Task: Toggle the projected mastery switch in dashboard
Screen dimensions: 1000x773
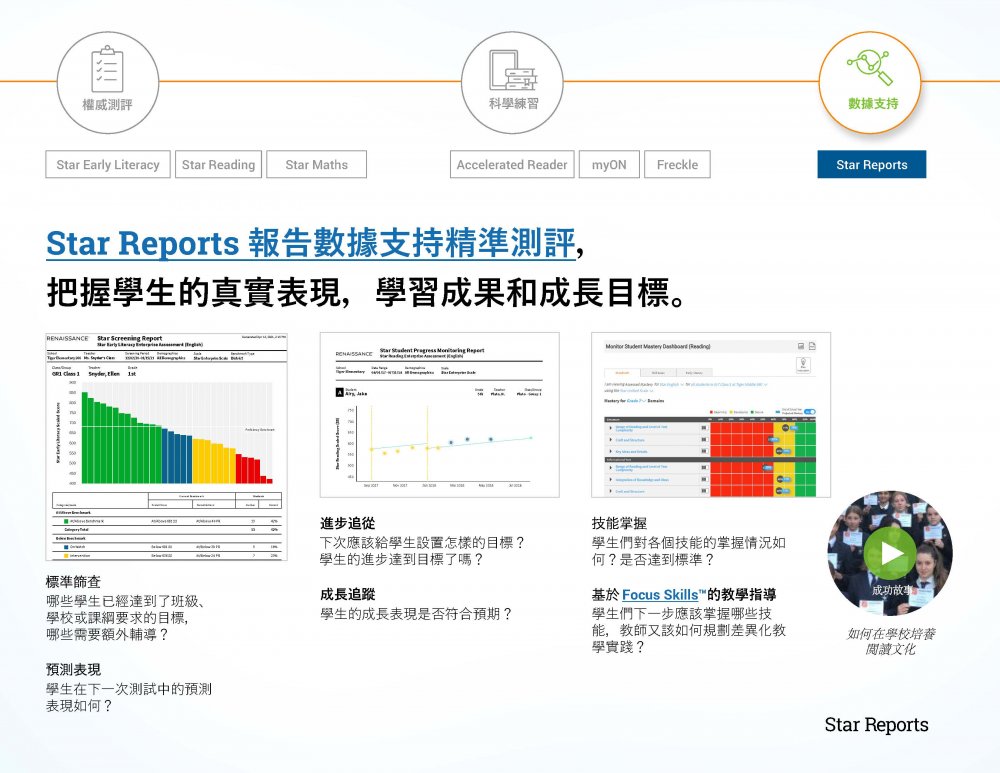Action: tap(809, 411)
